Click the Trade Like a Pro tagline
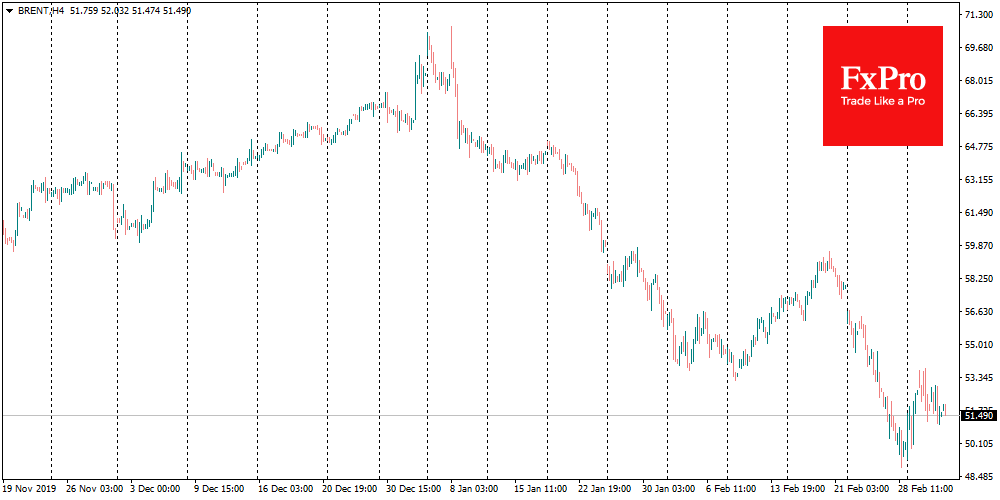The width and height of the screenshot is (1000, 500). tap(882, 102)
